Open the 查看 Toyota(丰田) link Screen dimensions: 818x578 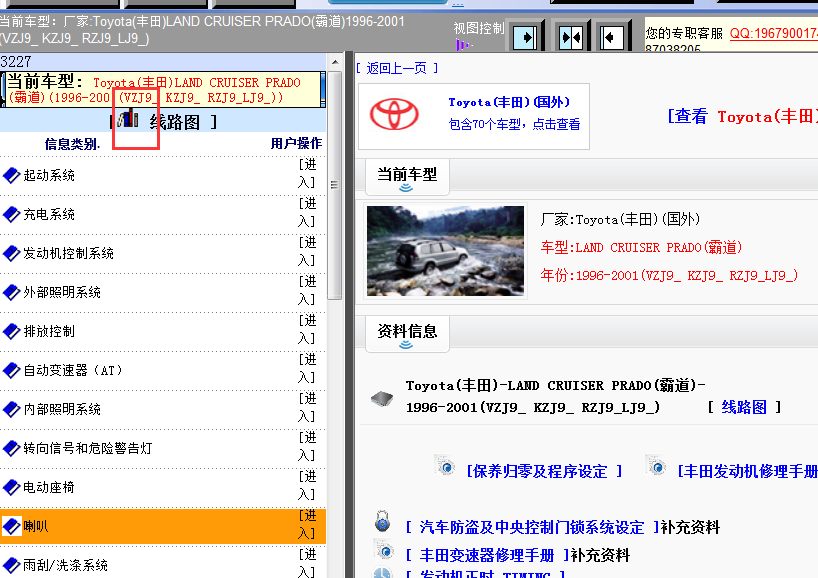743,116
